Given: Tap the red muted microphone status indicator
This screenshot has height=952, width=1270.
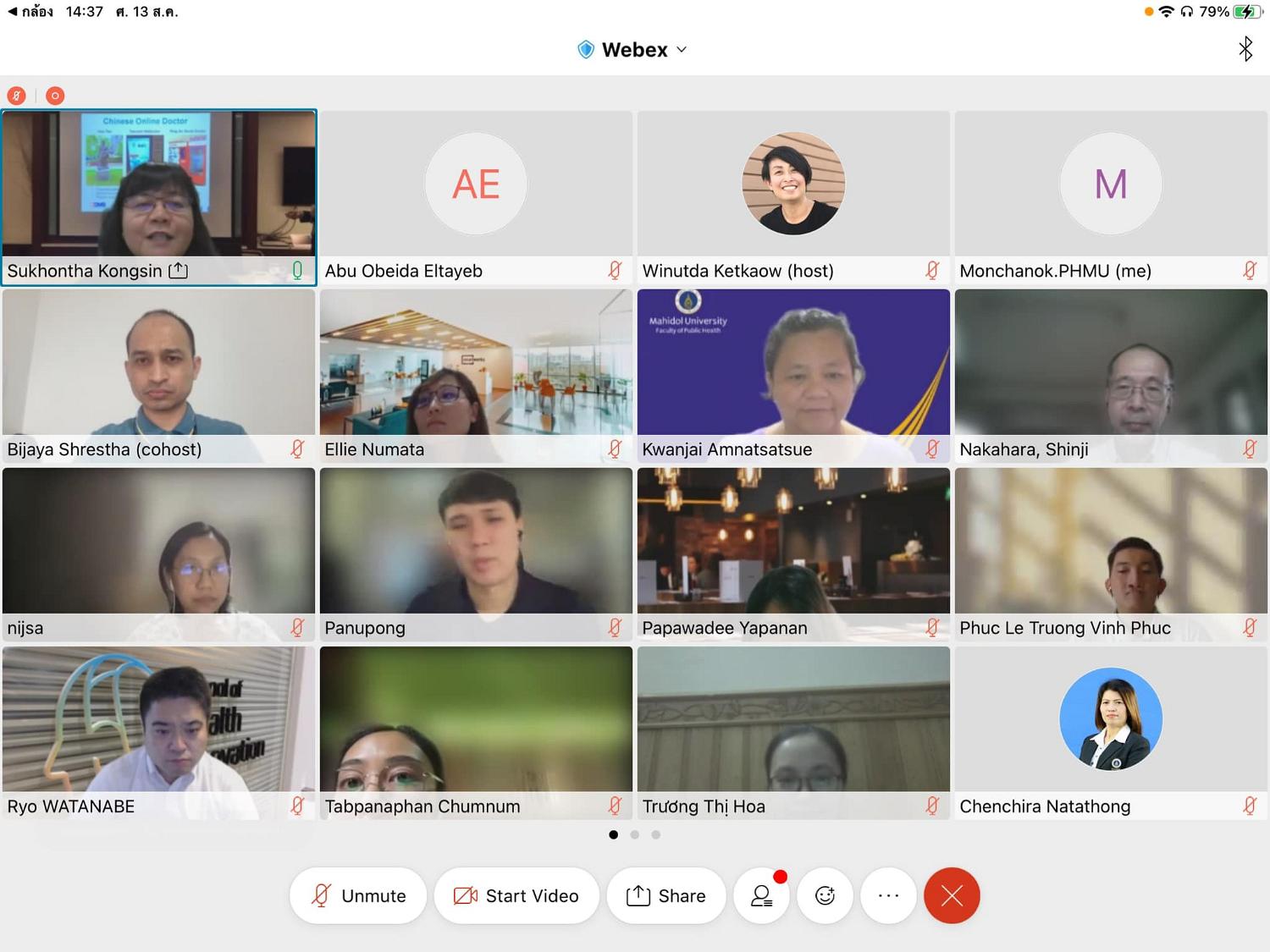Looking at the screenshot, I should click(16, 96).
